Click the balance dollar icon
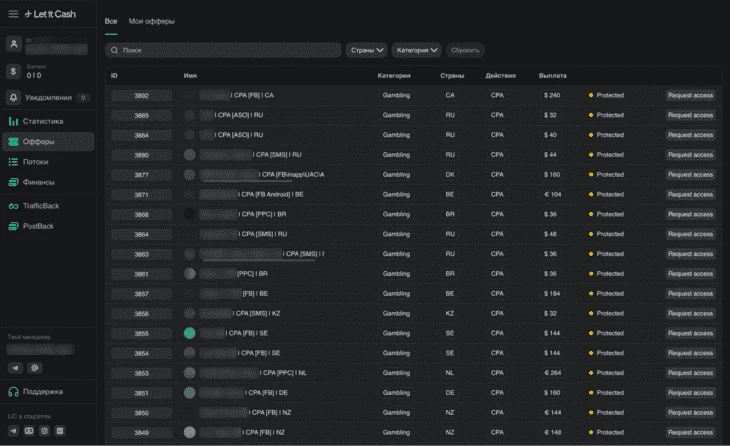The width and height of the screenshot is (730, 446). pos(13,71)
